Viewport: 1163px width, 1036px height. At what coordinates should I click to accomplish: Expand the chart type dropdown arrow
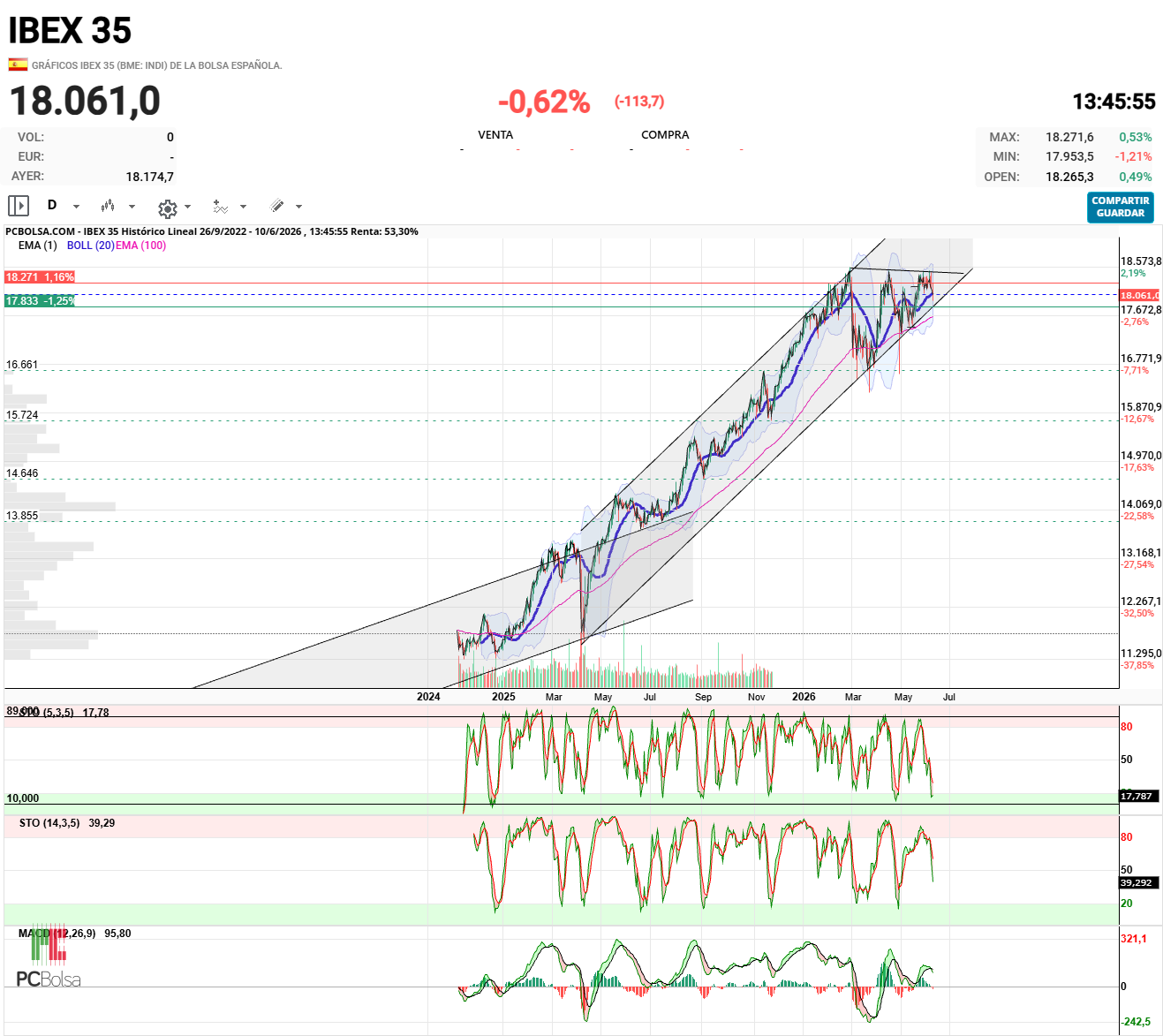(132, 207)
